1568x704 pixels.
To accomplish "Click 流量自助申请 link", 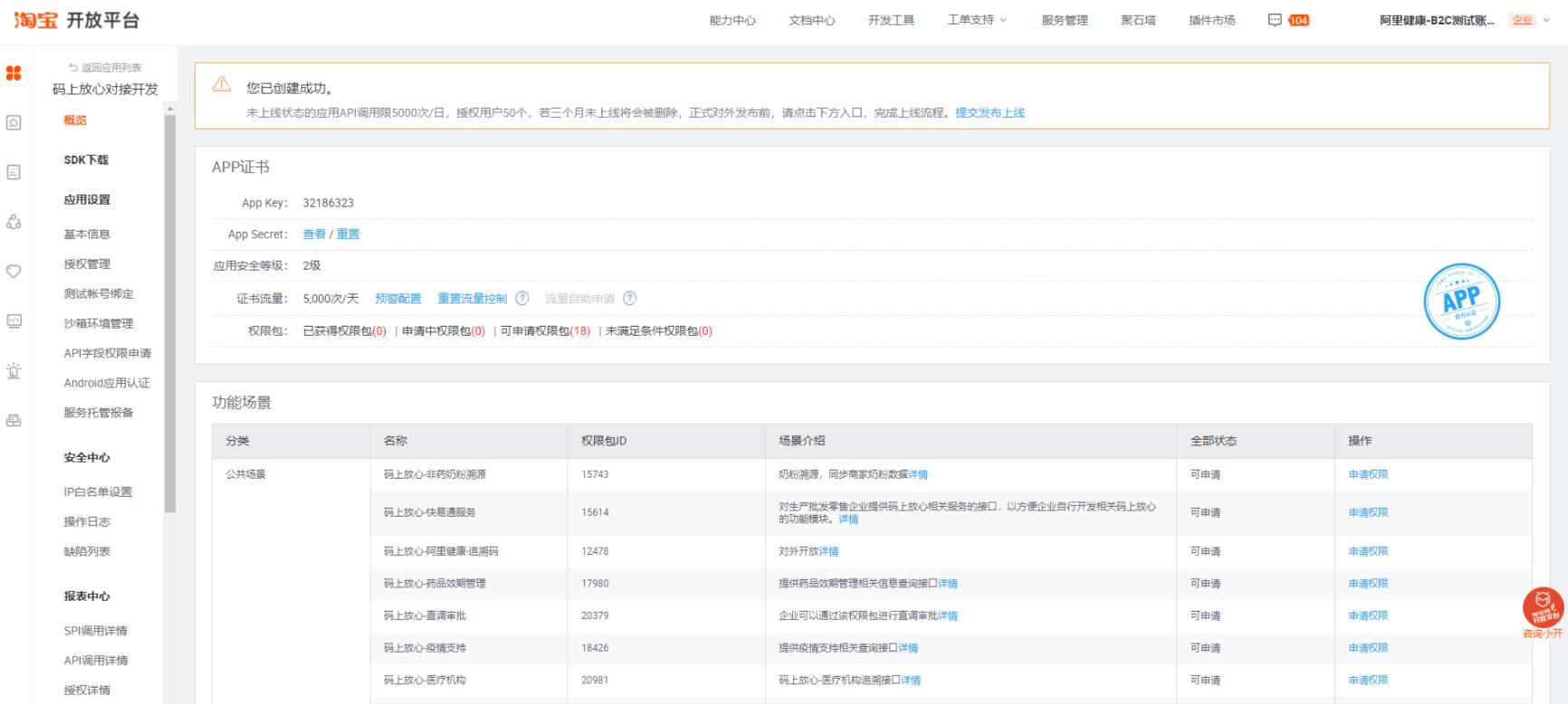I will tap(580, 299).
